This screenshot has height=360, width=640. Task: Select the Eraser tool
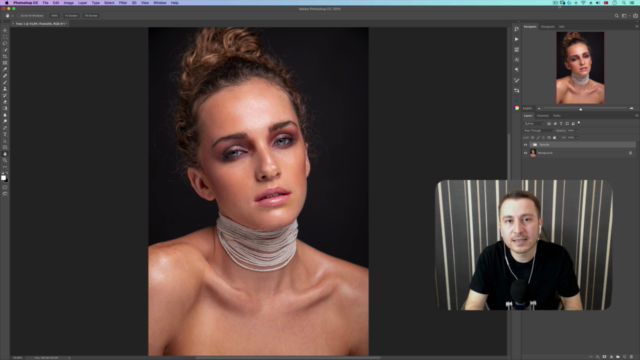pos(5,102)
